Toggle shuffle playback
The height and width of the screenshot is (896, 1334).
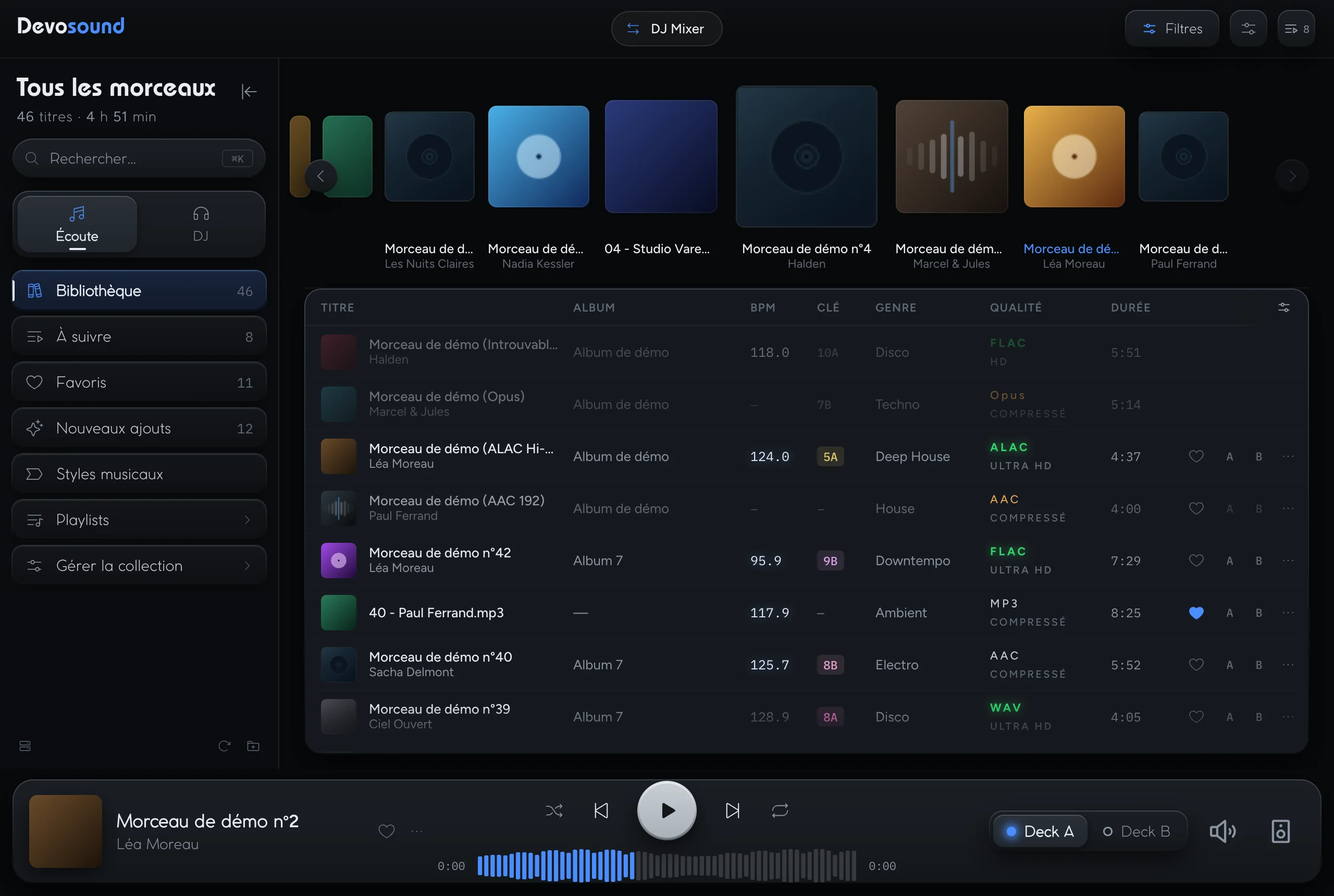(554, 810)
